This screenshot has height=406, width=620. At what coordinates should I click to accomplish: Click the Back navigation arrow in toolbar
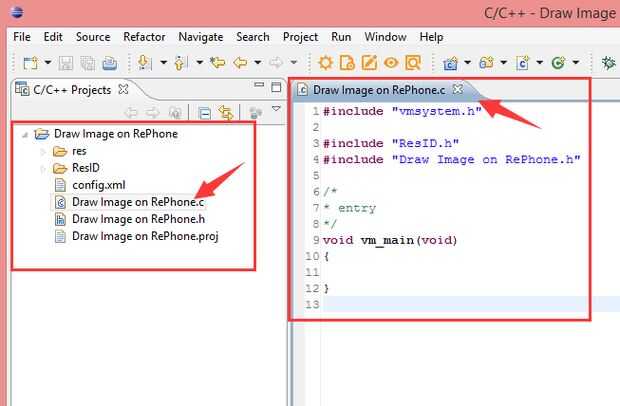click(240, 62)
